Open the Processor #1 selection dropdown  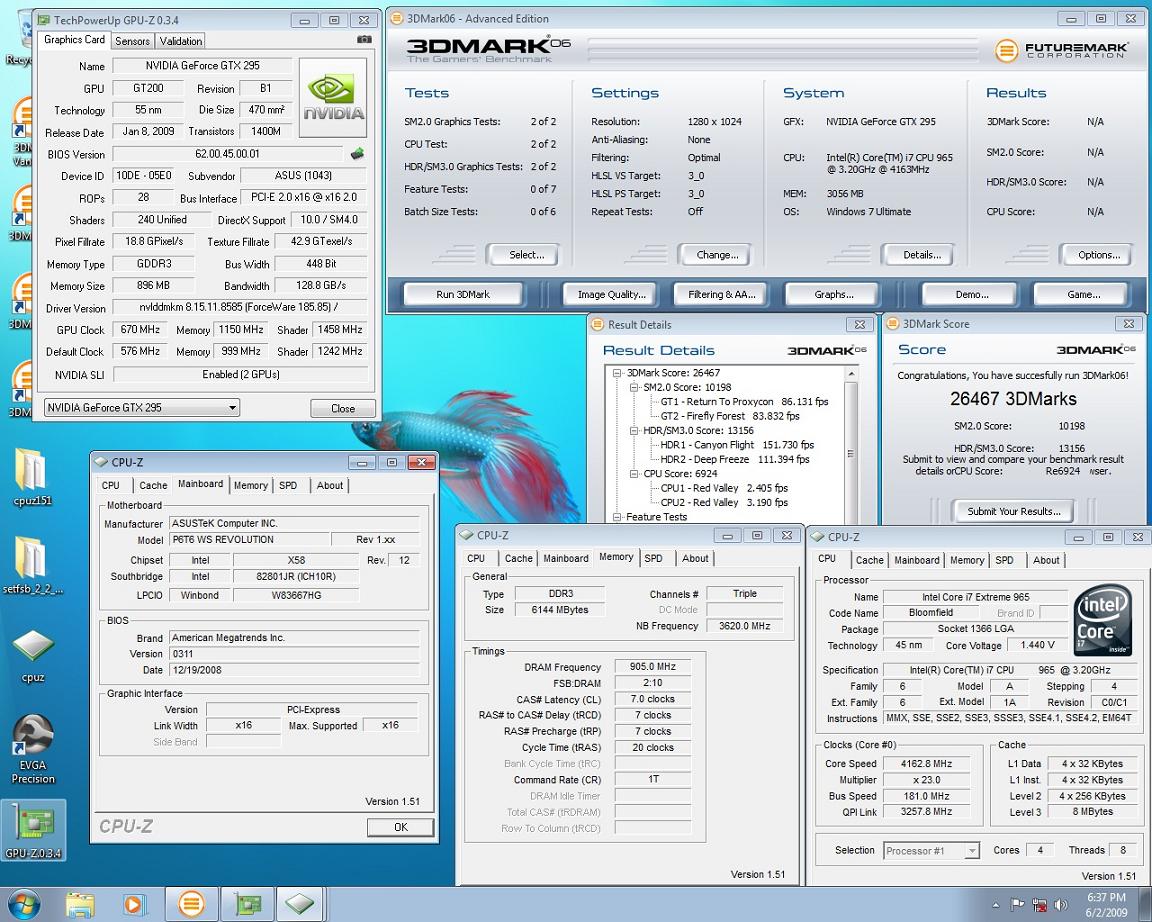coord(931,851)
